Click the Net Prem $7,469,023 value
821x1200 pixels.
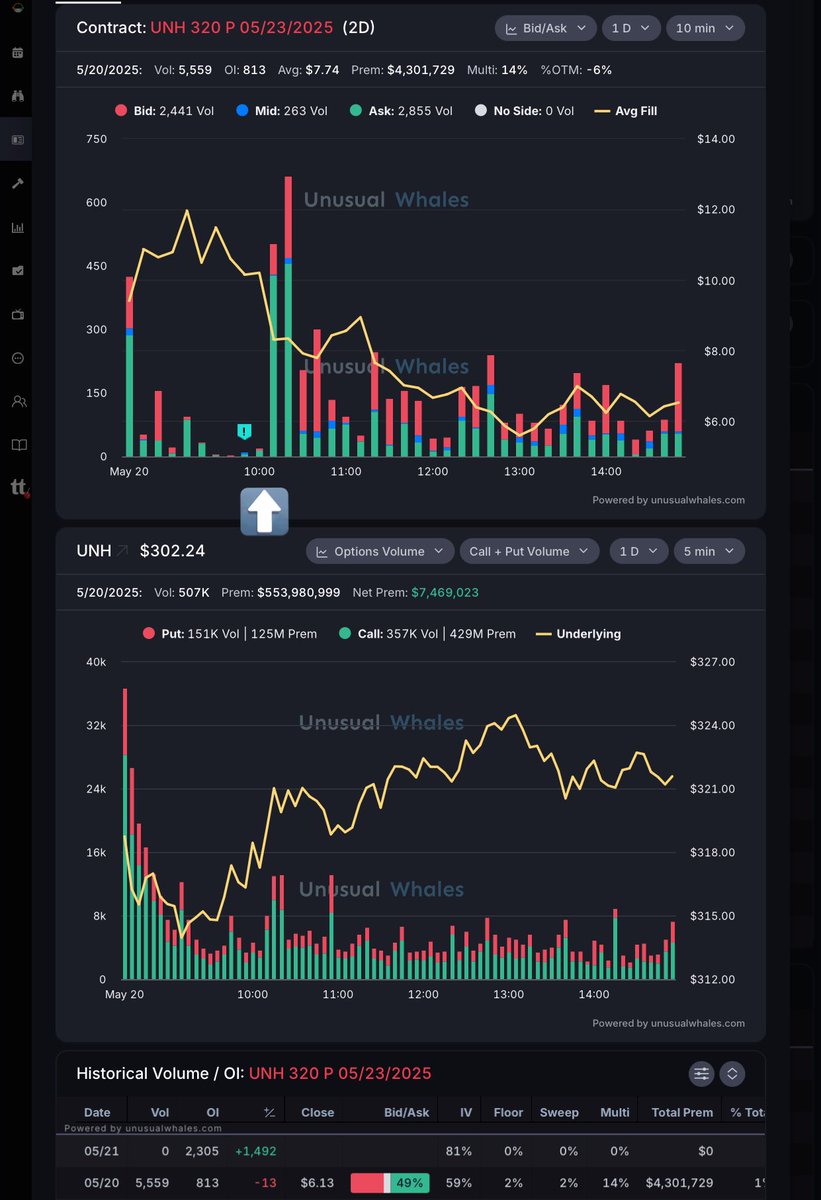pyautogui.click(x=445, y=592)
